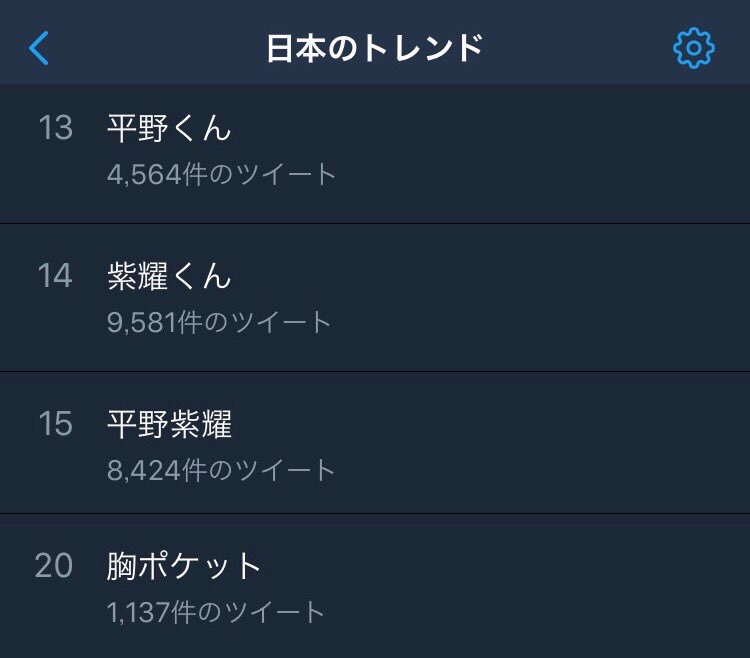
Task: Click the rank number 15
Action: (55, 424)
